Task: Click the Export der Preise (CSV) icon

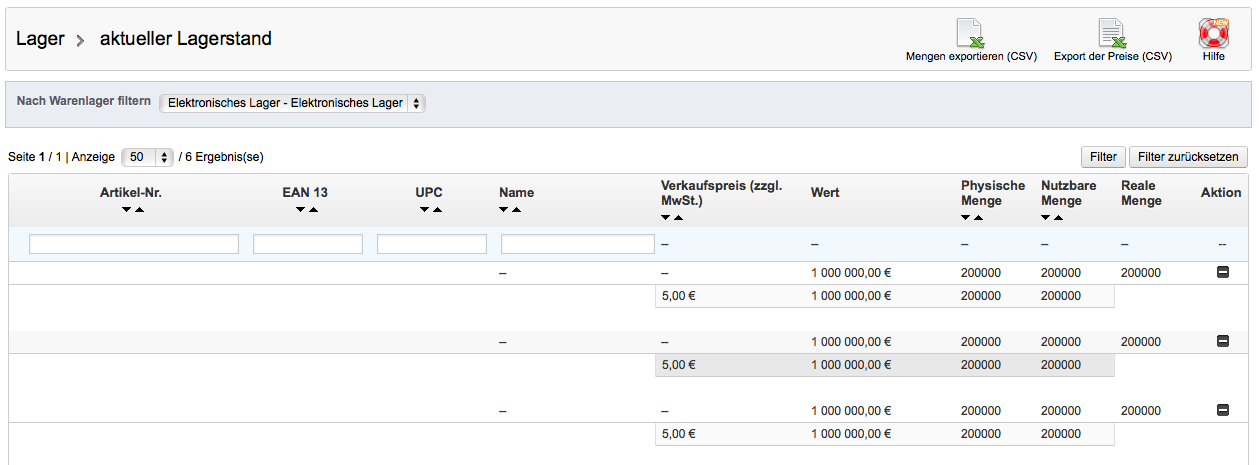Action: (x=1112, y=34)
